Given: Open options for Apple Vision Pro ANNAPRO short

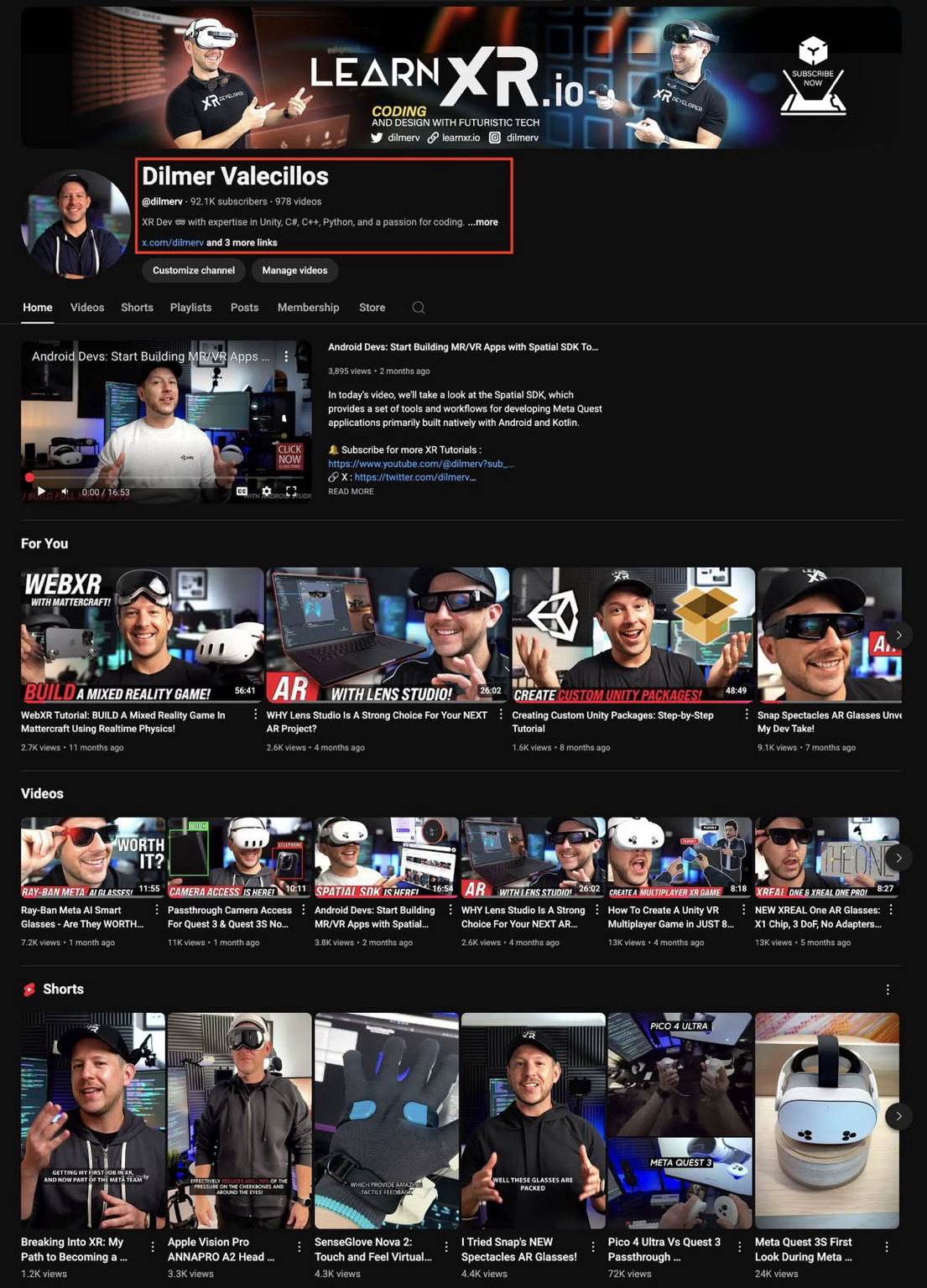Looking at the screenshot, I should [299, 1247].
